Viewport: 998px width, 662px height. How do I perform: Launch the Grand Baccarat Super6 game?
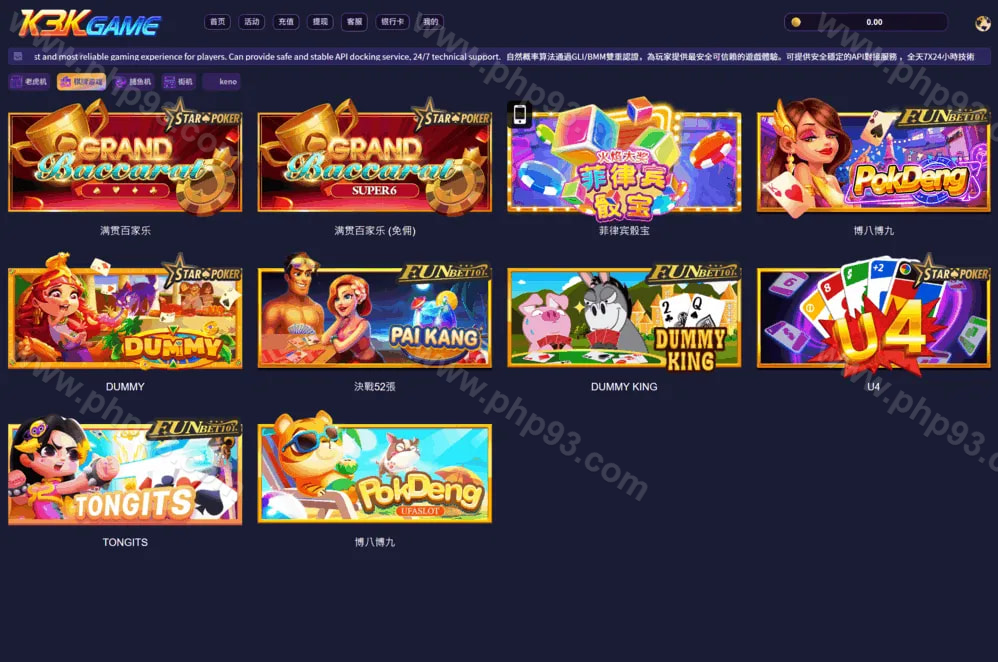[374, 160]
